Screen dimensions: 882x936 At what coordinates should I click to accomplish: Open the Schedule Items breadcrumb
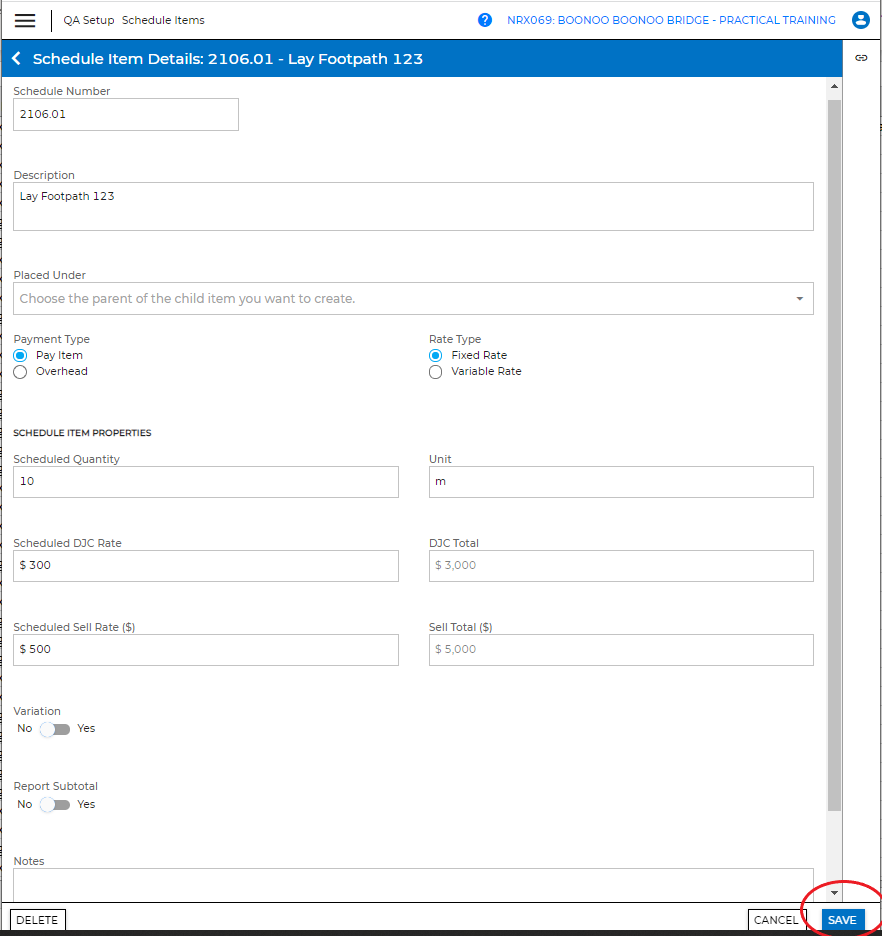point(163,20)
